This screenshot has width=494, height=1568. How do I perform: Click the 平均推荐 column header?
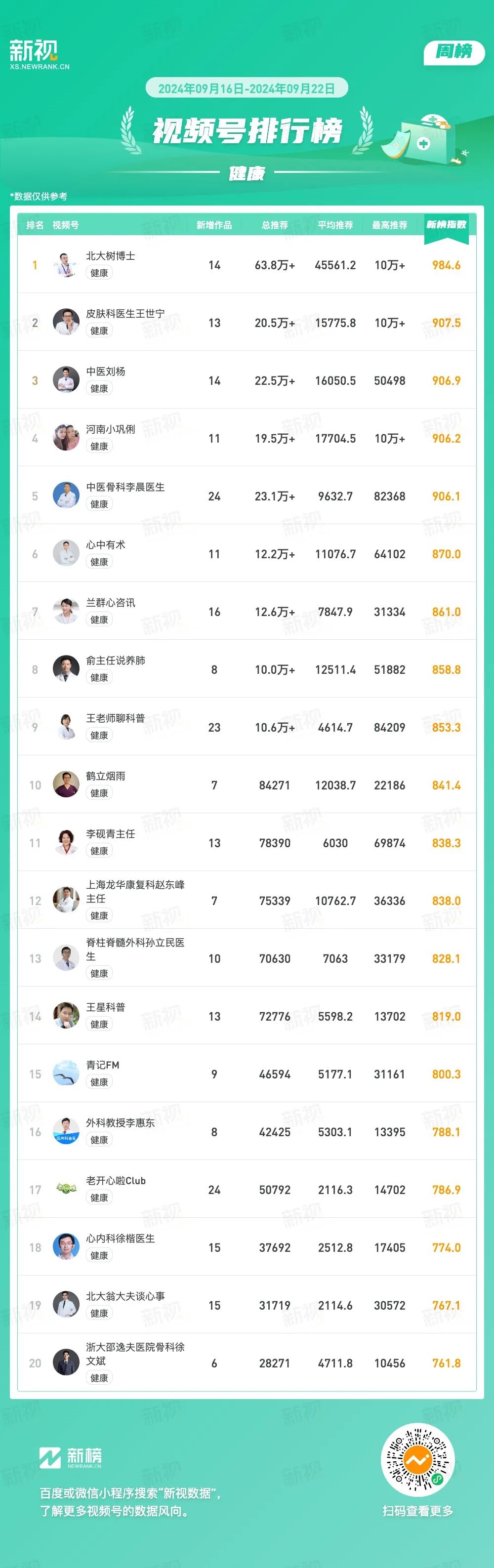[x=335, y=225]
